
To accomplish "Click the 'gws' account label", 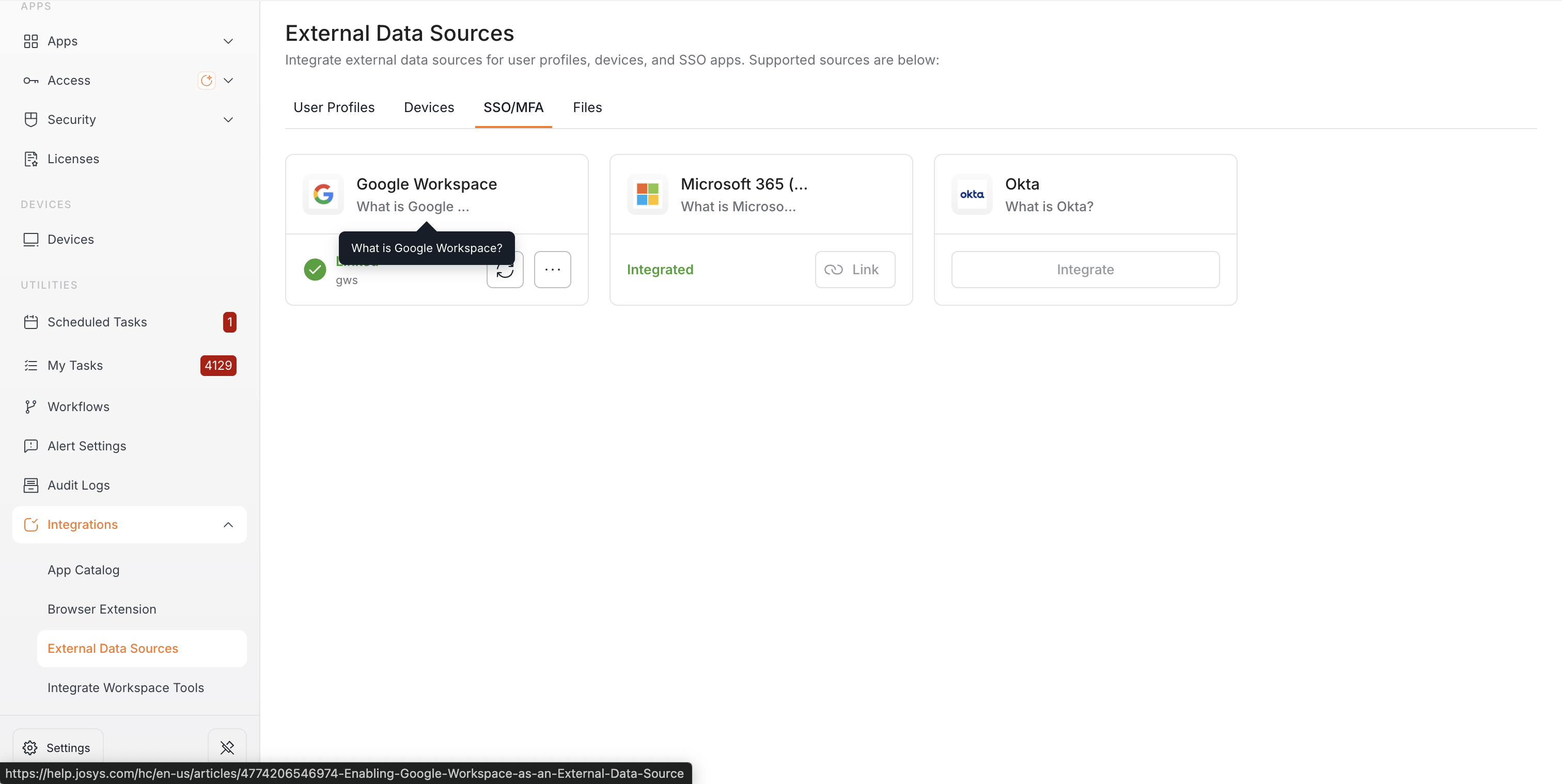I will pos(347,280).
